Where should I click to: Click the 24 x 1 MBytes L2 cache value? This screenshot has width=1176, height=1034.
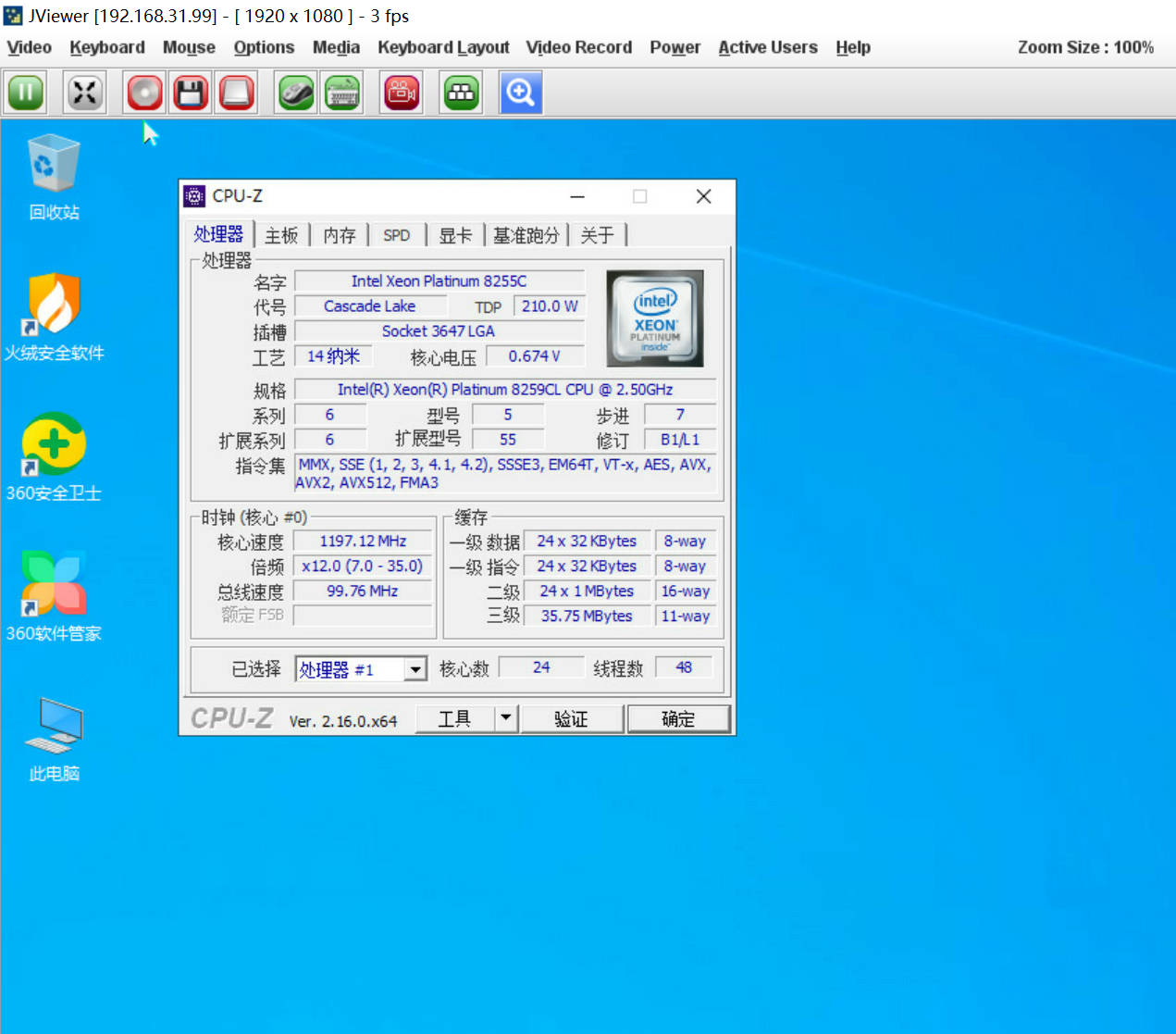point(587,592)
